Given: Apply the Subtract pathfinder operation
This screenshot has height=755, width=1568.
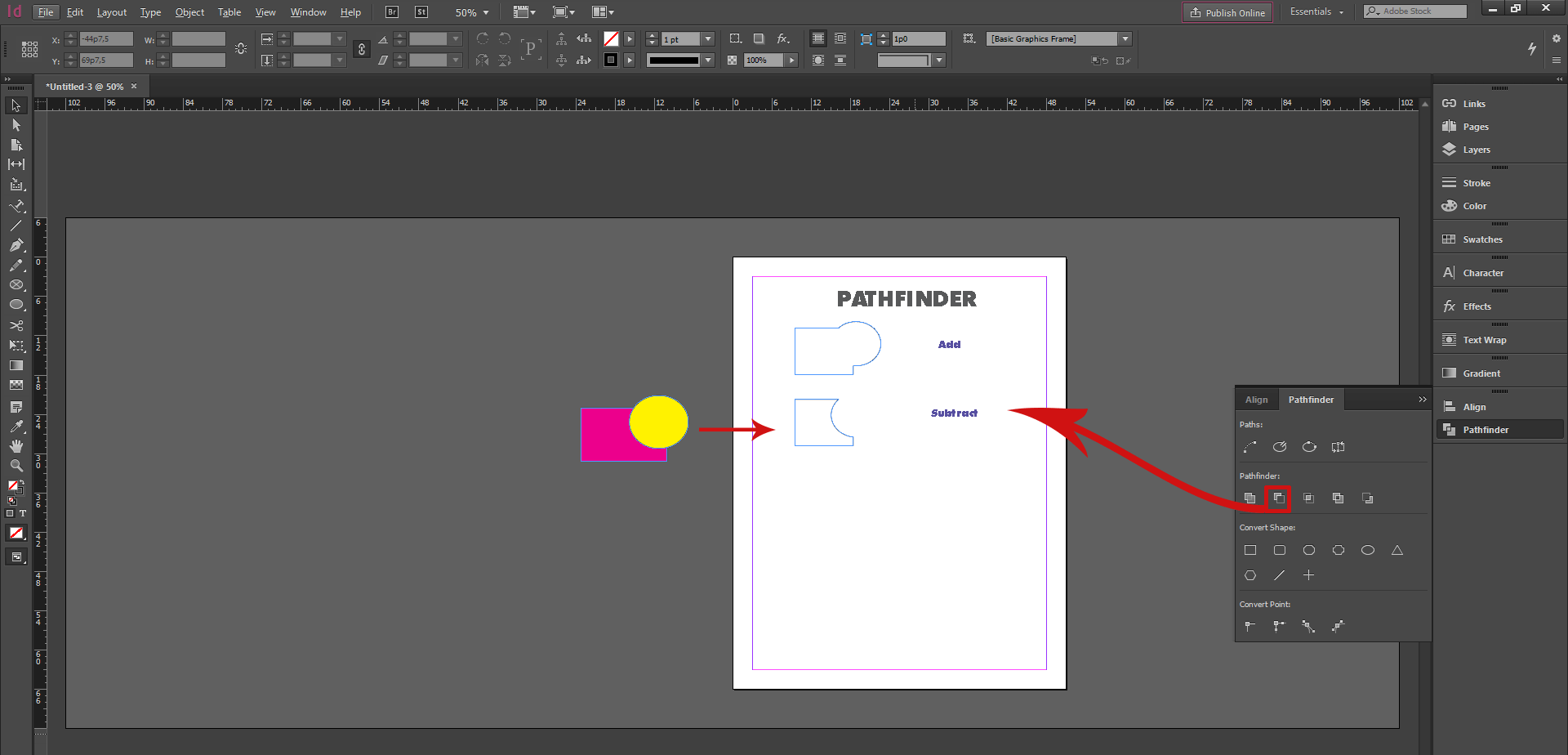Looking at the screenshot, I should pos(1279,498).
